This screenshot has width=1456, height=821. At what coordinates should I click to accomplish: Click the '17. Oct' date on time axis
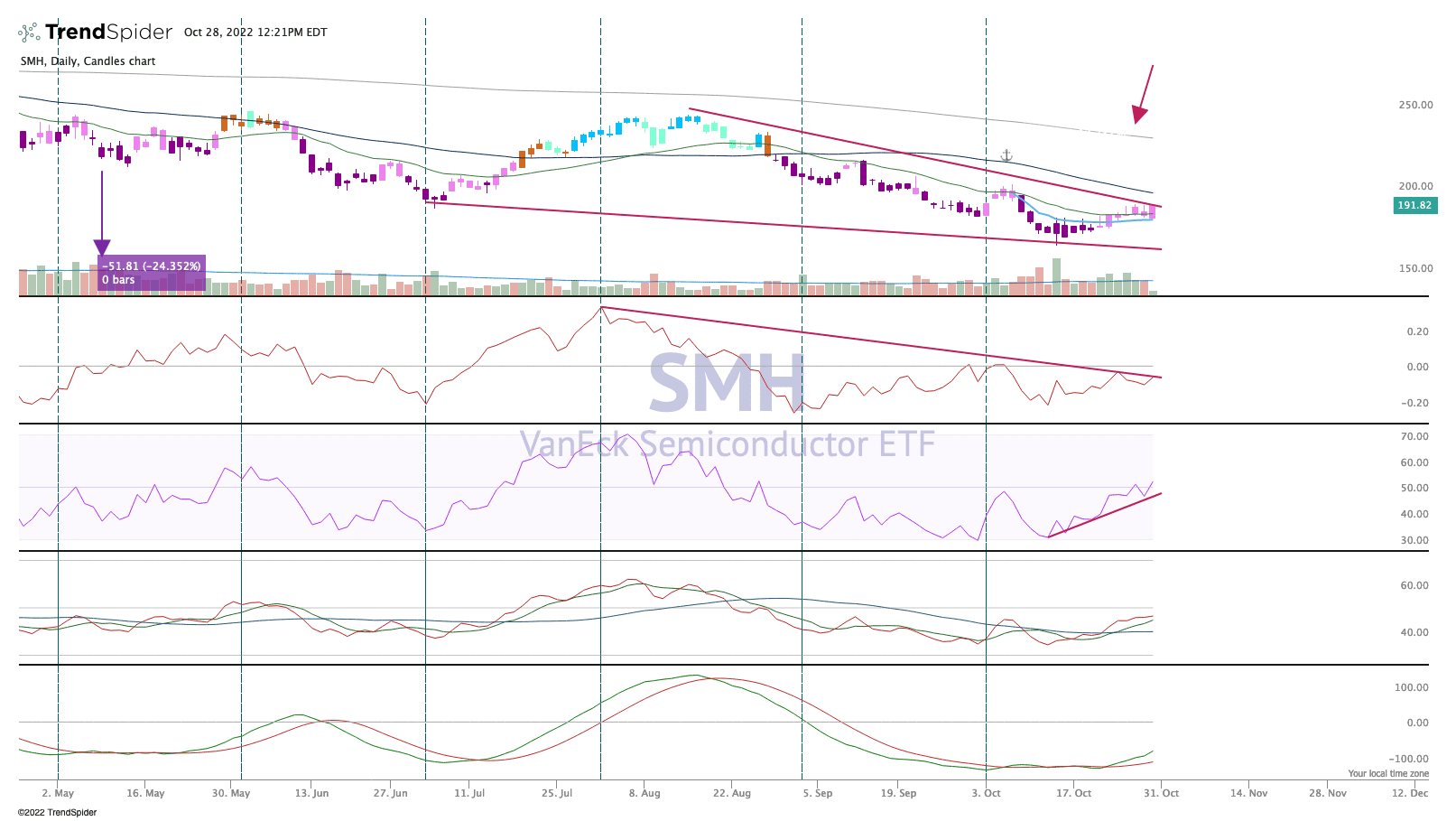[x=1073, y=793]
